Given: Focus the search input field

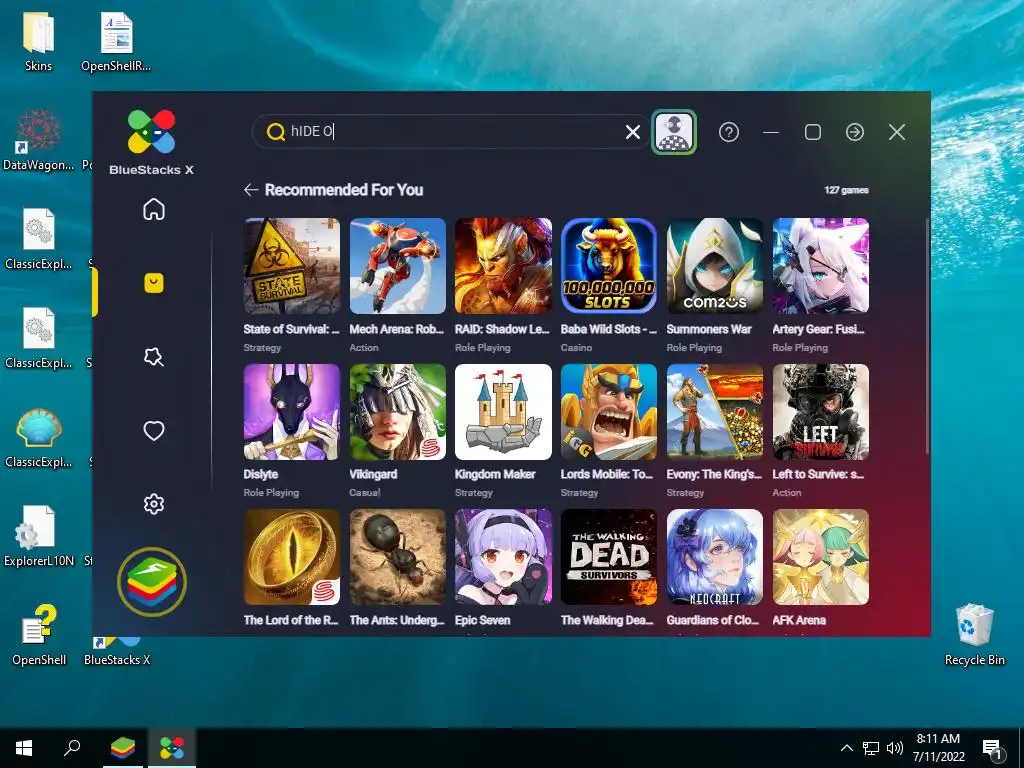Looking at the screenshot, I should click(x=451, y=132).
